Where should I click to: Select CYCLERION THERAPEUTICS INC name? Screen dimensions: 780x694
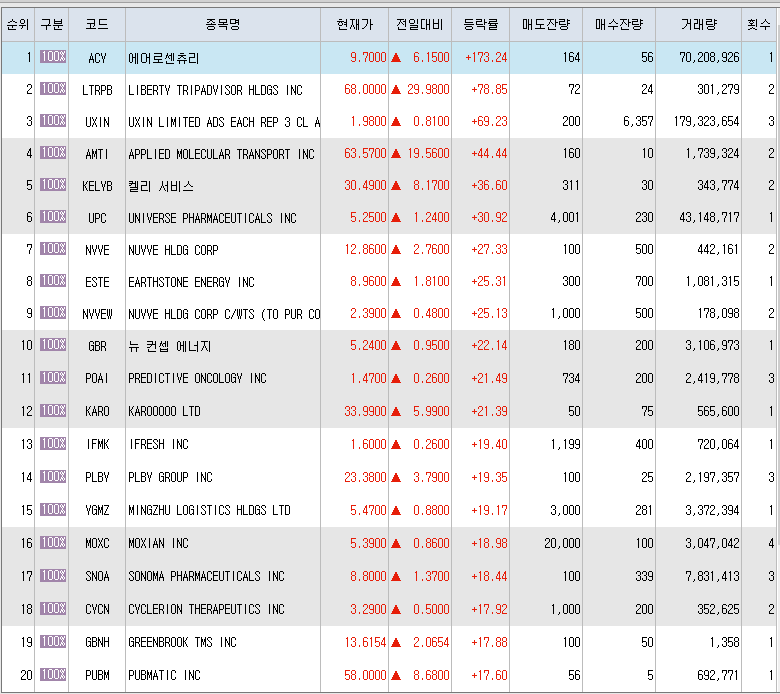(x=206, y=609)
